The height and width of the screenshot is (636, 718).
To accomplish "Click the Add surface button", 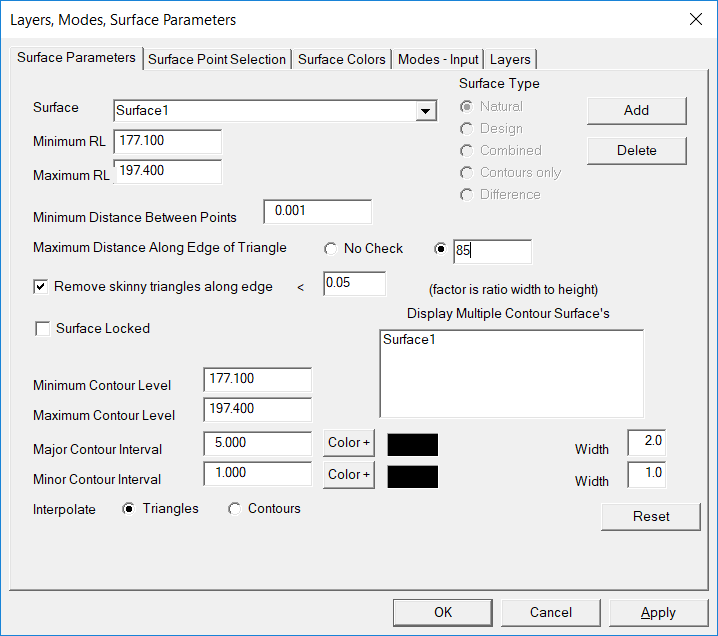I will [636, 110].
